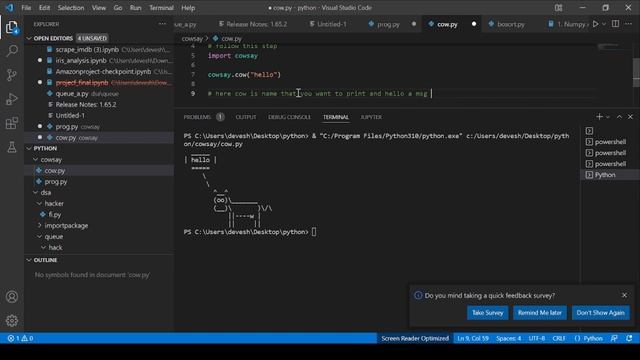The image size is (640, 360).
Task: Run the Python file with play button
Action: (596, 24)
